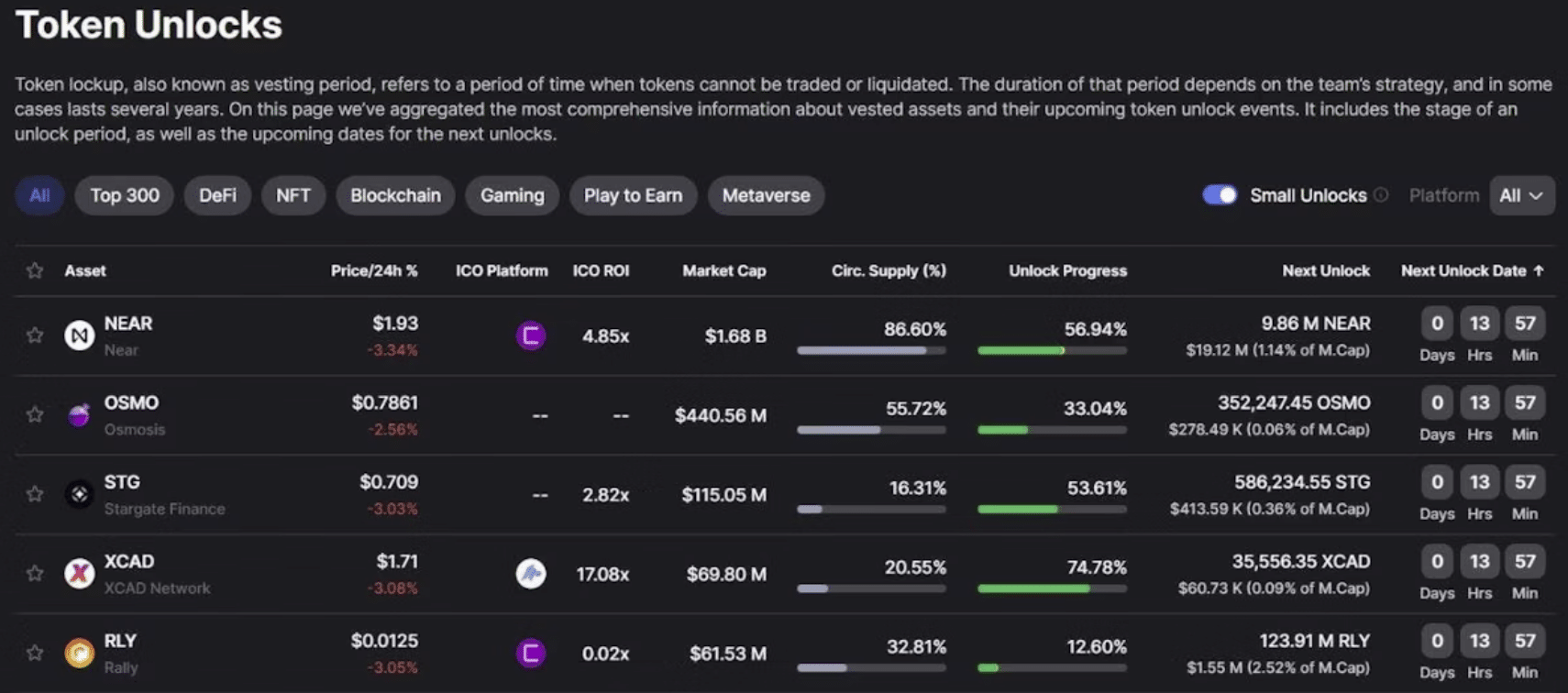Click XCAD ICO ROI 17.08x
This screenshot has width=1568, height=693.
pos(602,574)
